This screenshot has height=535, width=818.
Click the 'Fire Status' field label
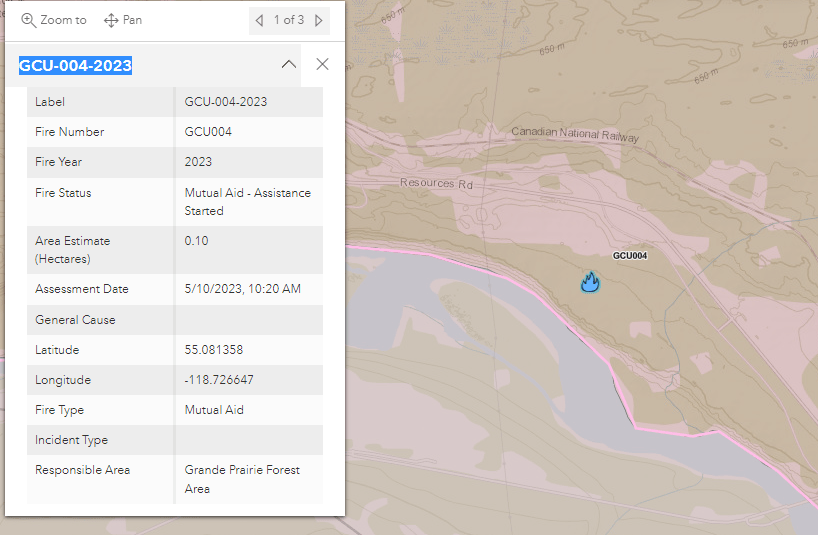coord(63,193)
